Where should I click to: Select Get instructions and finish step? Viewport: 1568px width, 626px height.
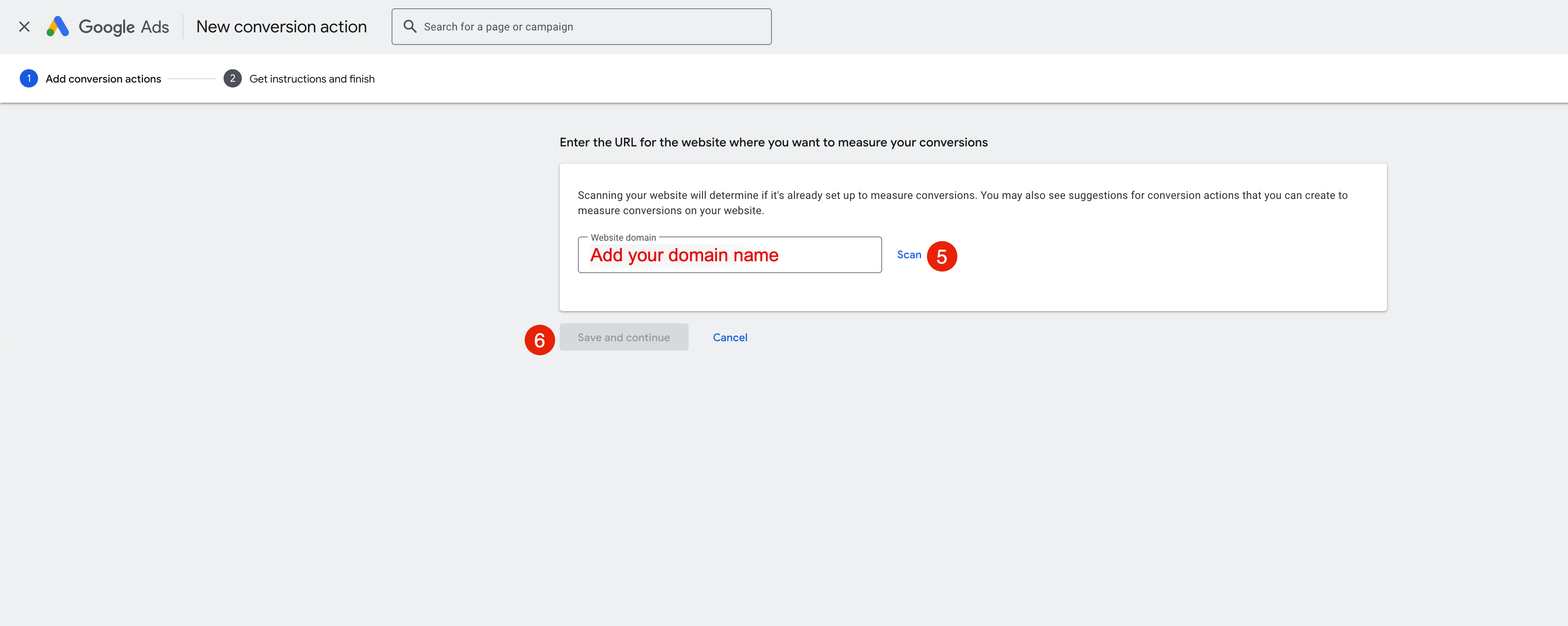[312, 79]
